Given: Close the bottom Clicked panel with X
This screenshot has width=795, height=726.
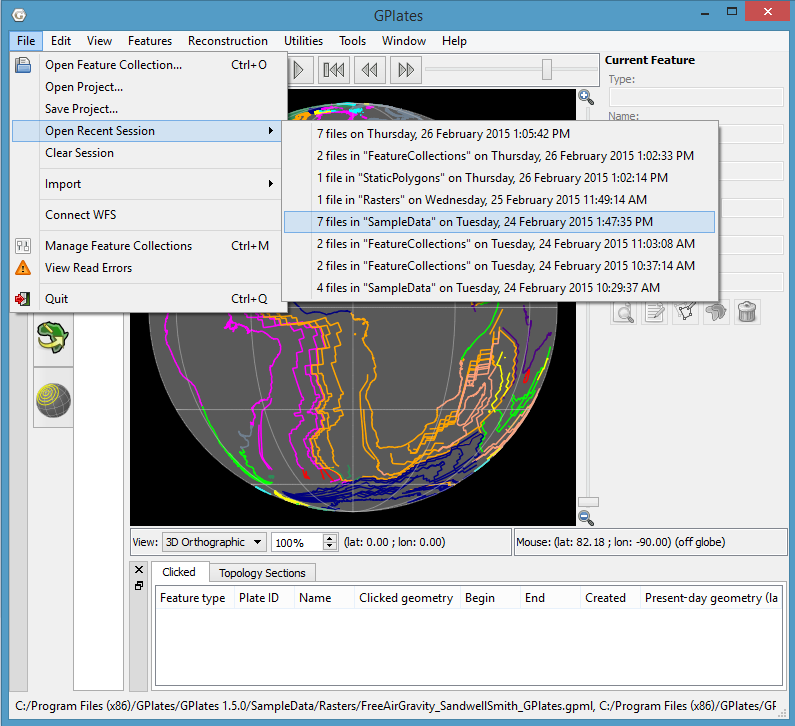Looking at the screenshot, I should 139,570.
